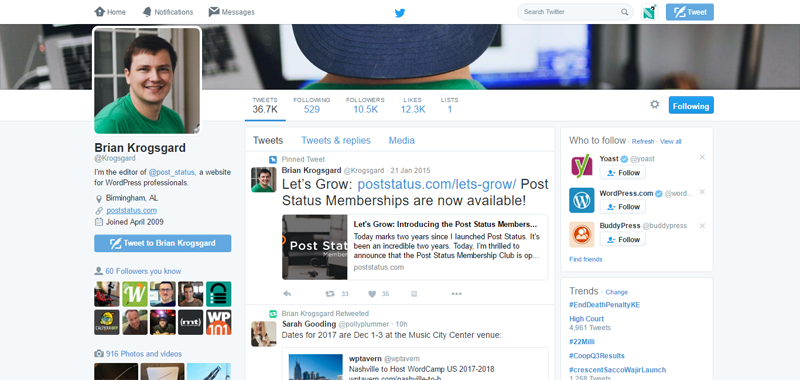The image size is (800, 380).
Task: View the Likes count 12.3K
Action: pos(413,105)
